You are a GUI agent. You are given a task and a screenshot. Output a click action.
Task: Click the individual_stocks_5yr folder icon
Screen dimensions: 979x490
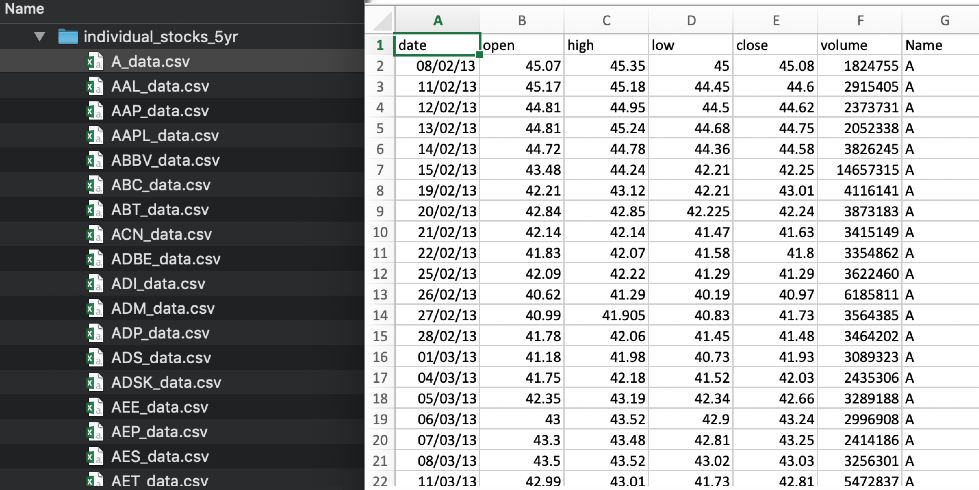(x=67, y=37)
